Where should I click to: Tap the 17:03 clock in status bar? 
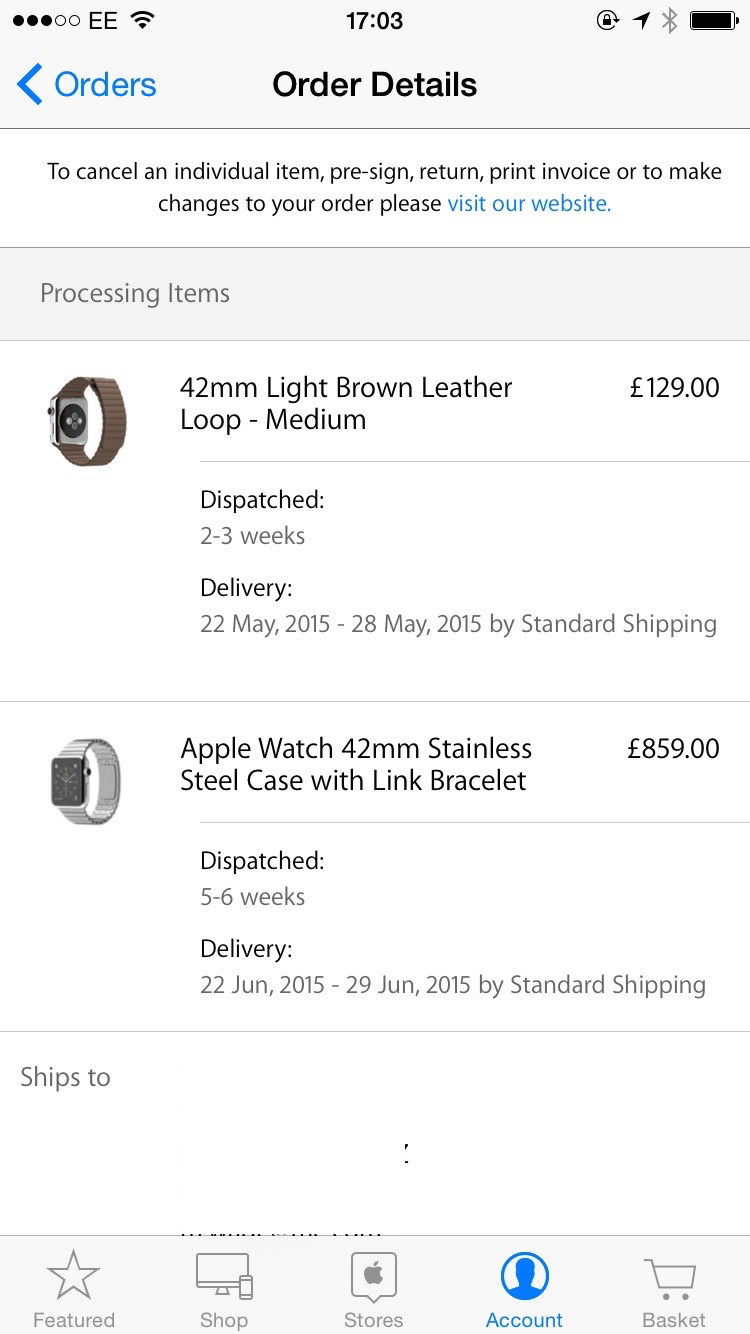tap(374, 20)
